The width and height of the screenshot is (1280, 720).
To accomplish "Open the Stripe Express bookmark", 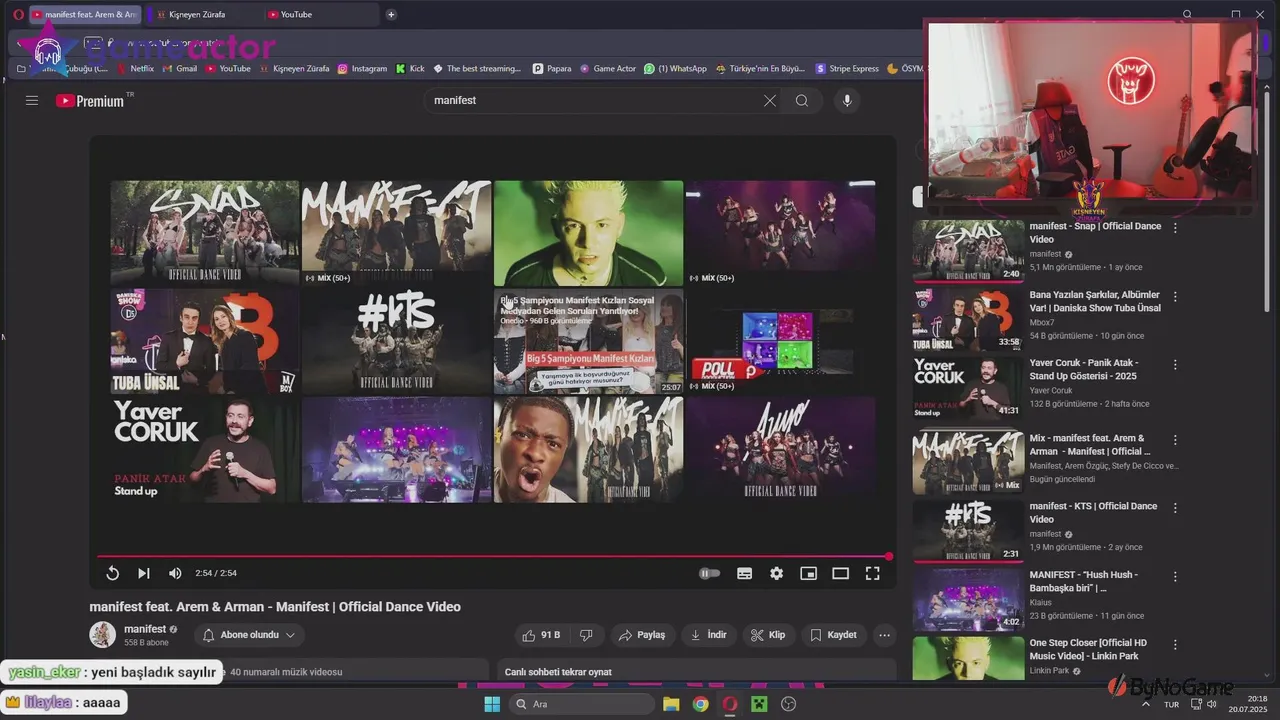I will (847, 69).
